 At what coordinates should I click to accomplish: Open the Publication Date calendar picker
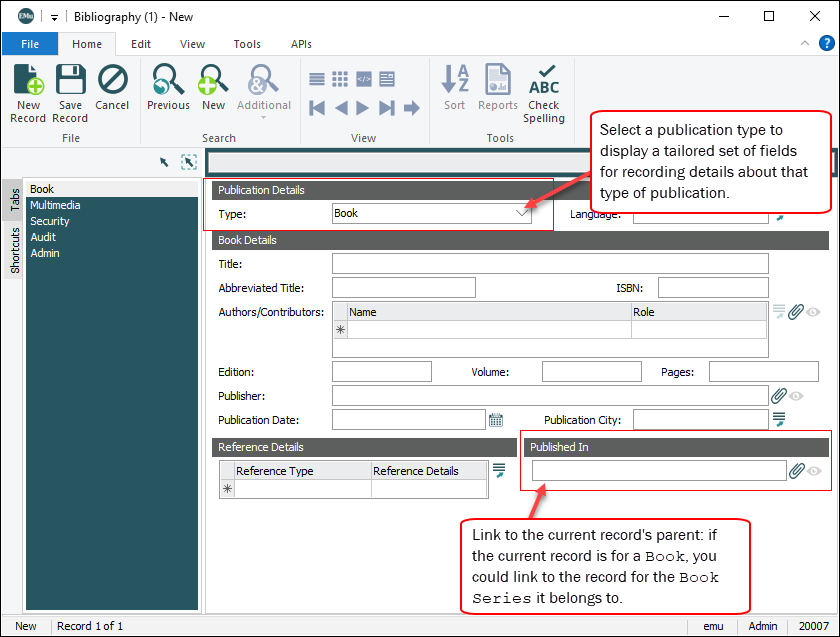pos(496,420)
